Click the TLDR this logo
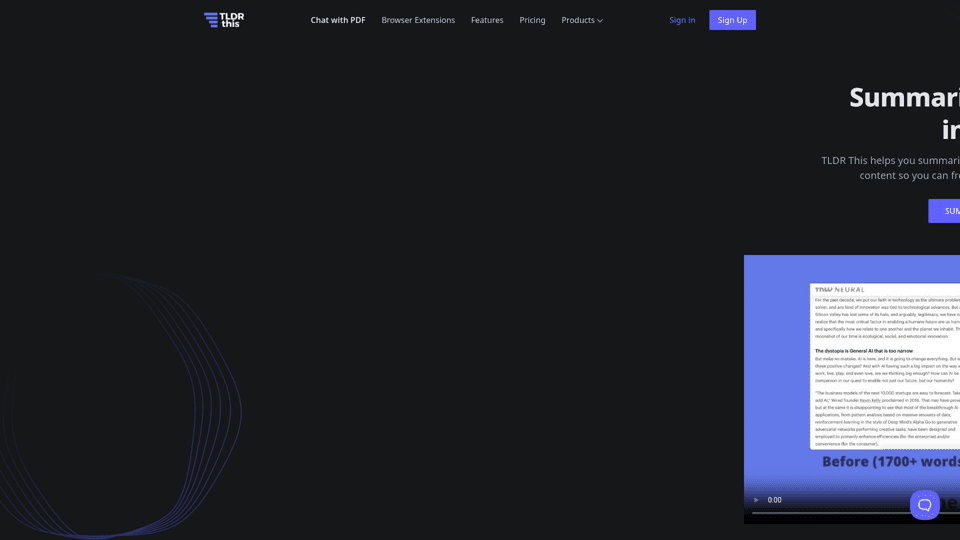 224,20
